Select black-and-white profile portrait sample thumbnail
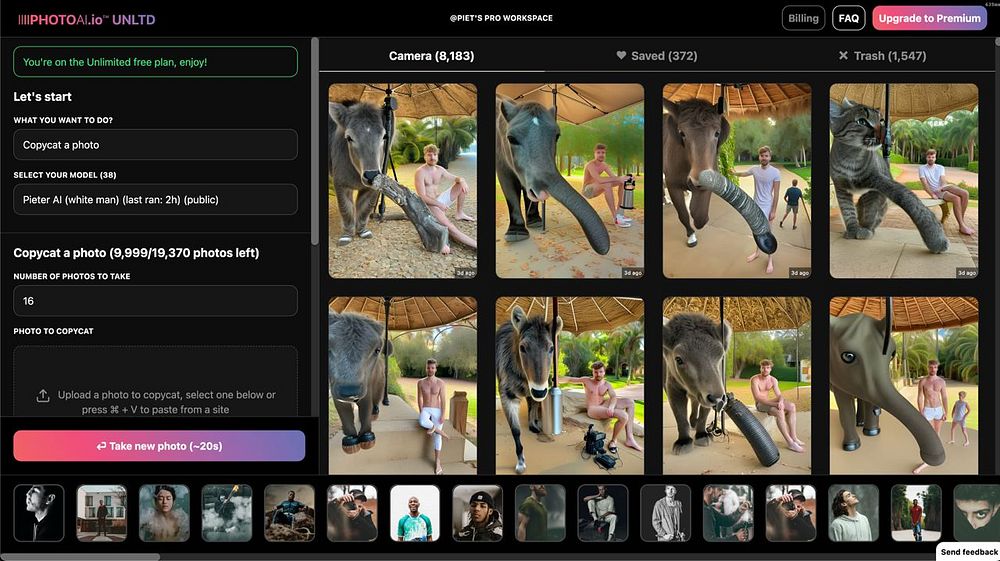Viewport: 1000px width, 561px height. tap(39, 513)
